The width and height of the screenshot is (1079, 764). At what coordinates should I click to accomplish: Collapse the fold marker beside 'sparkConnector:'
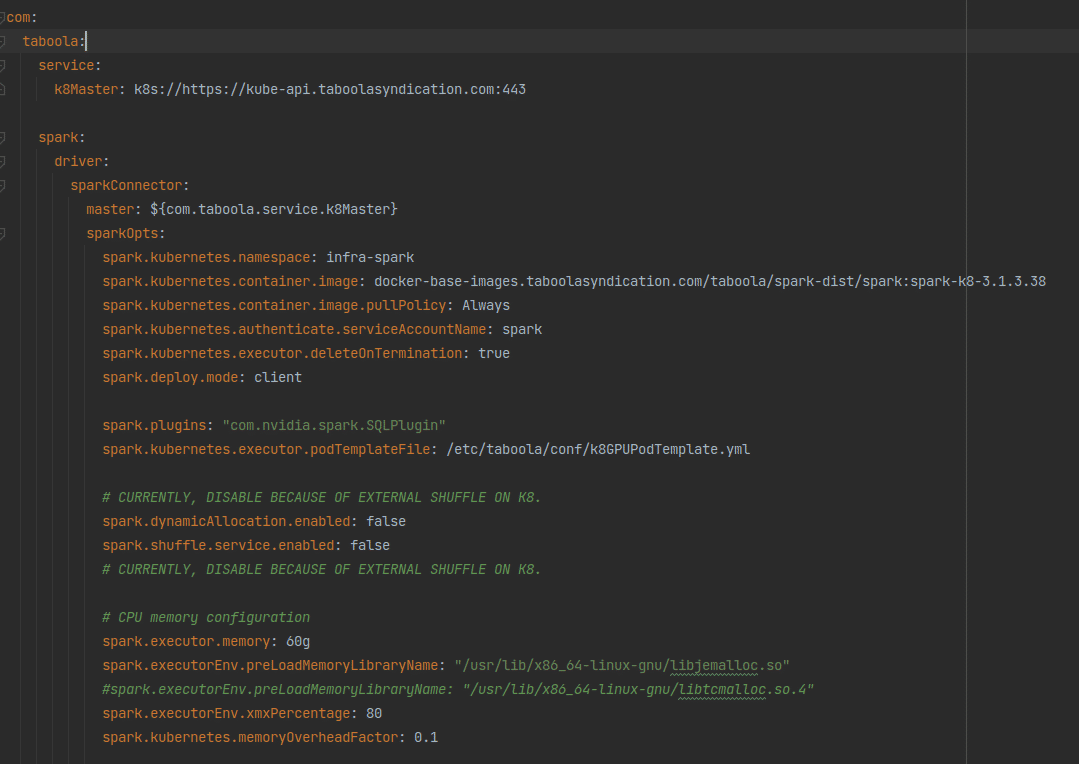pos(3,186)
